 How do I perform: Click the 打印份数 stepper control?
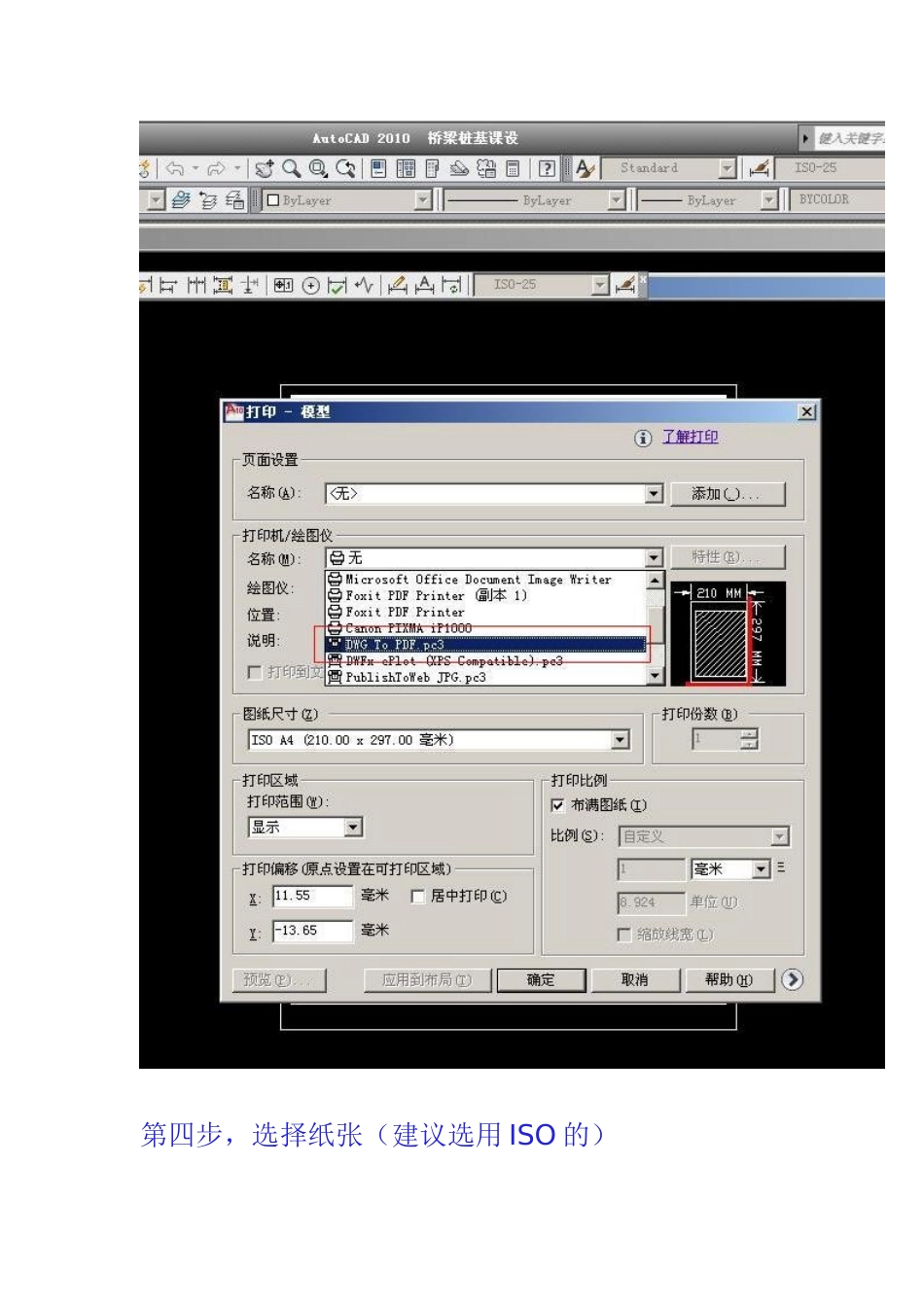749,740
